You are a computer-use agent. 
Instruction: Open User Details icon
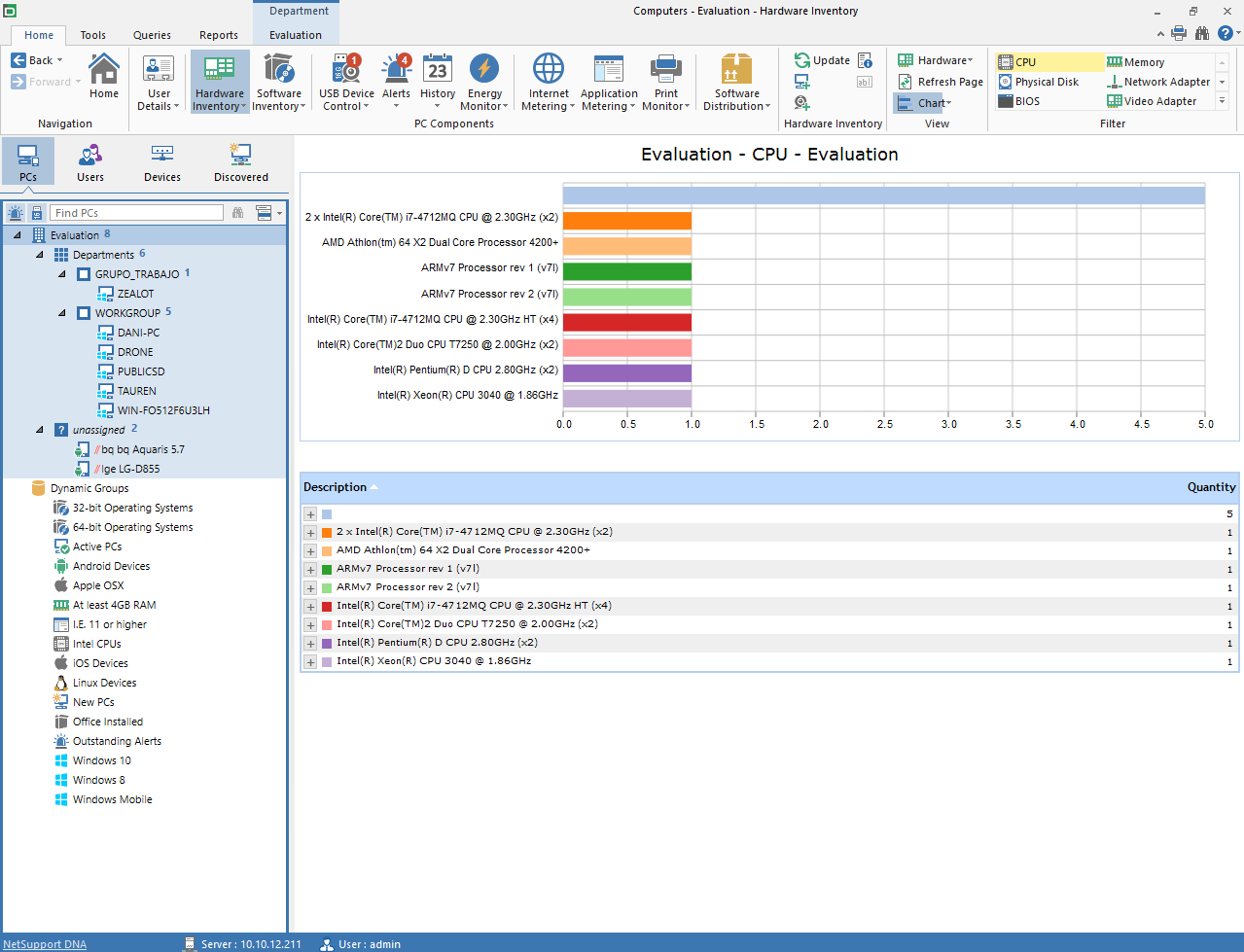point(159,69)
